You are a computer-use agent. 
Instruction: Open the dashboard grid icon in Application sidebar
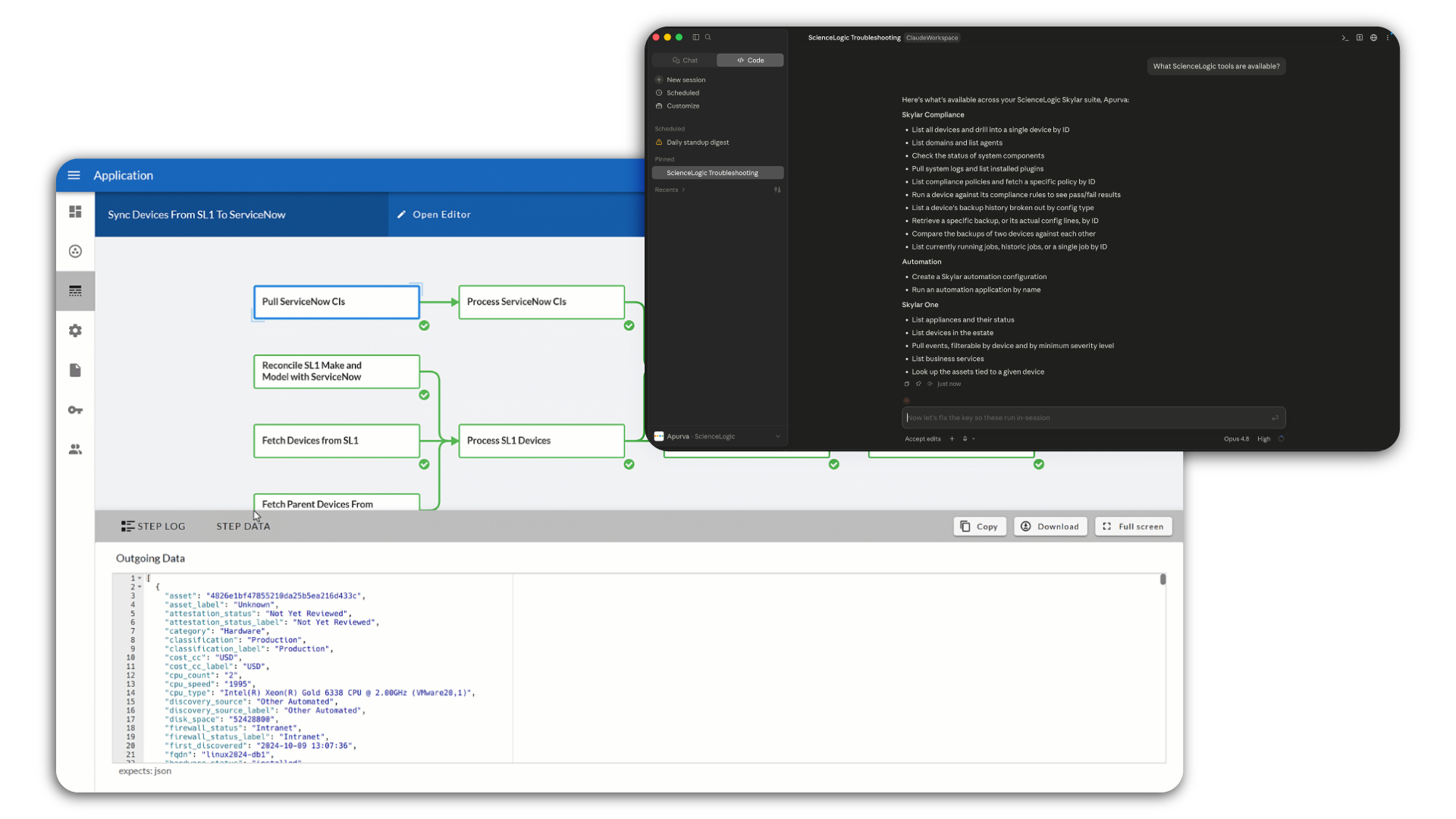click(75, 212)
